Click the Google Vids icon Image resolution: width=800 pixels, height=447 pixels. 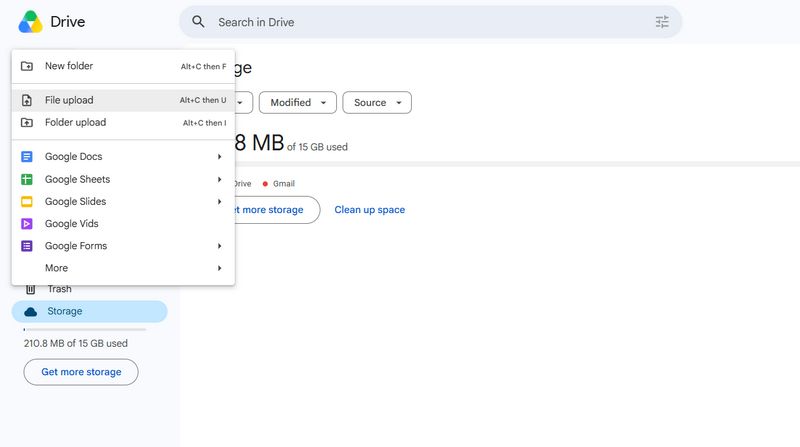tap(27, 224)
